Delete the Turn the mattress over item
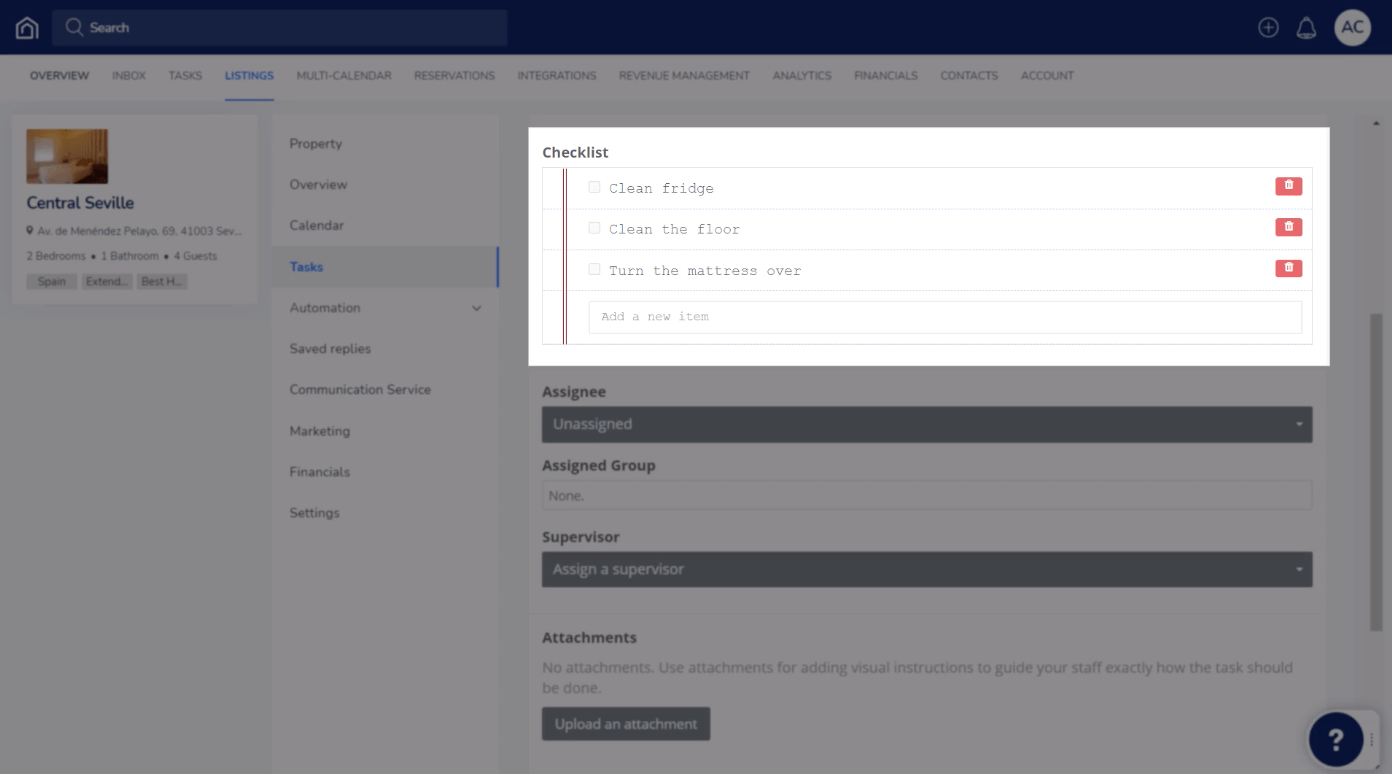The height and width of the screenshot is (774, 1392). [1288, 268]
